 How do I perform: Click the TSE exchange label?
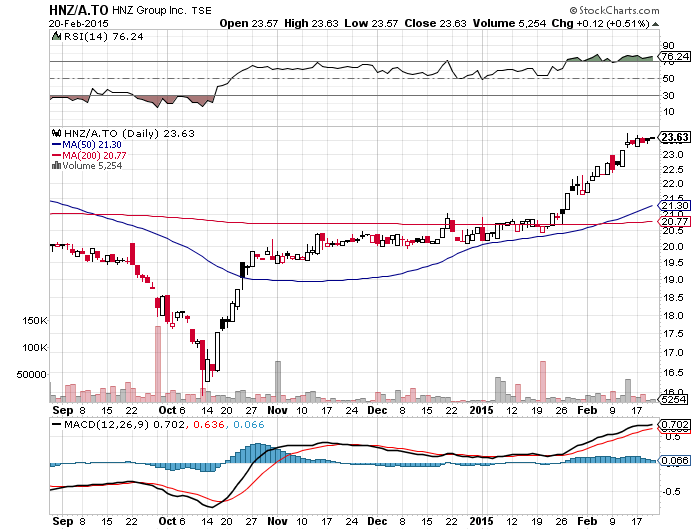(201, 10)
